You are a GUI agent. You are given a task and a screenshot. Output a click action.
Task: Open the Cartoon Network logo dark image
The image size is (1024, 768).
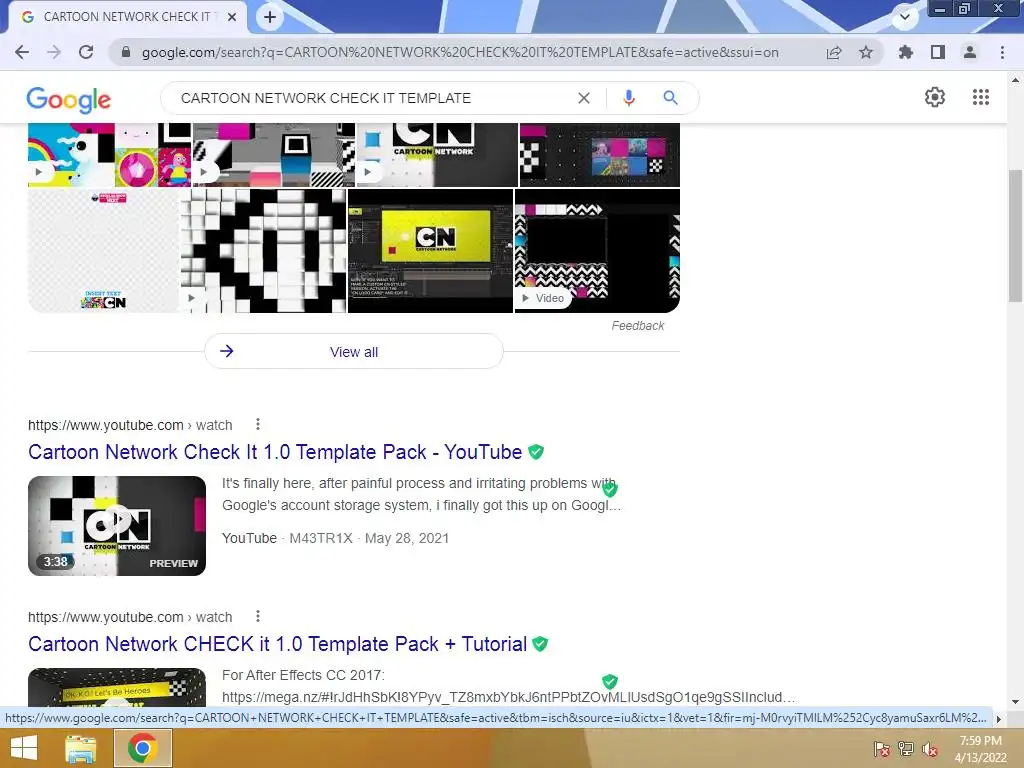tap(437, 155)
